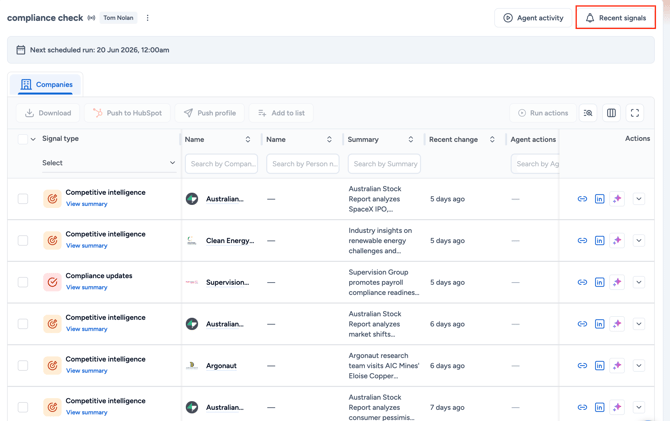Screen dimensions: 670x421
Task: Open source link icon on Clean Energy row
Action: point(582,241)
